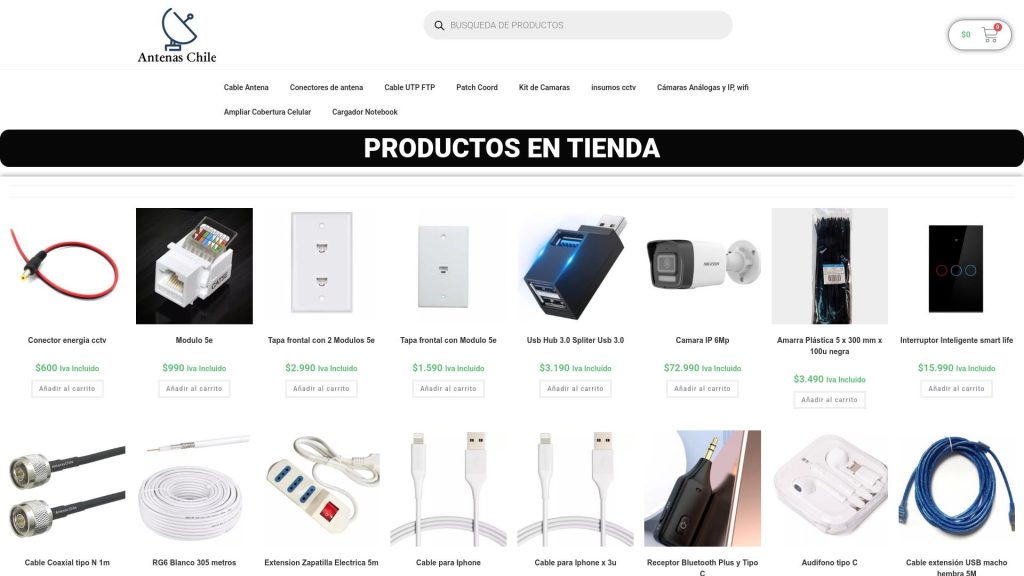
Task: Open the Conectores de antena category
Action: point(327,88)
